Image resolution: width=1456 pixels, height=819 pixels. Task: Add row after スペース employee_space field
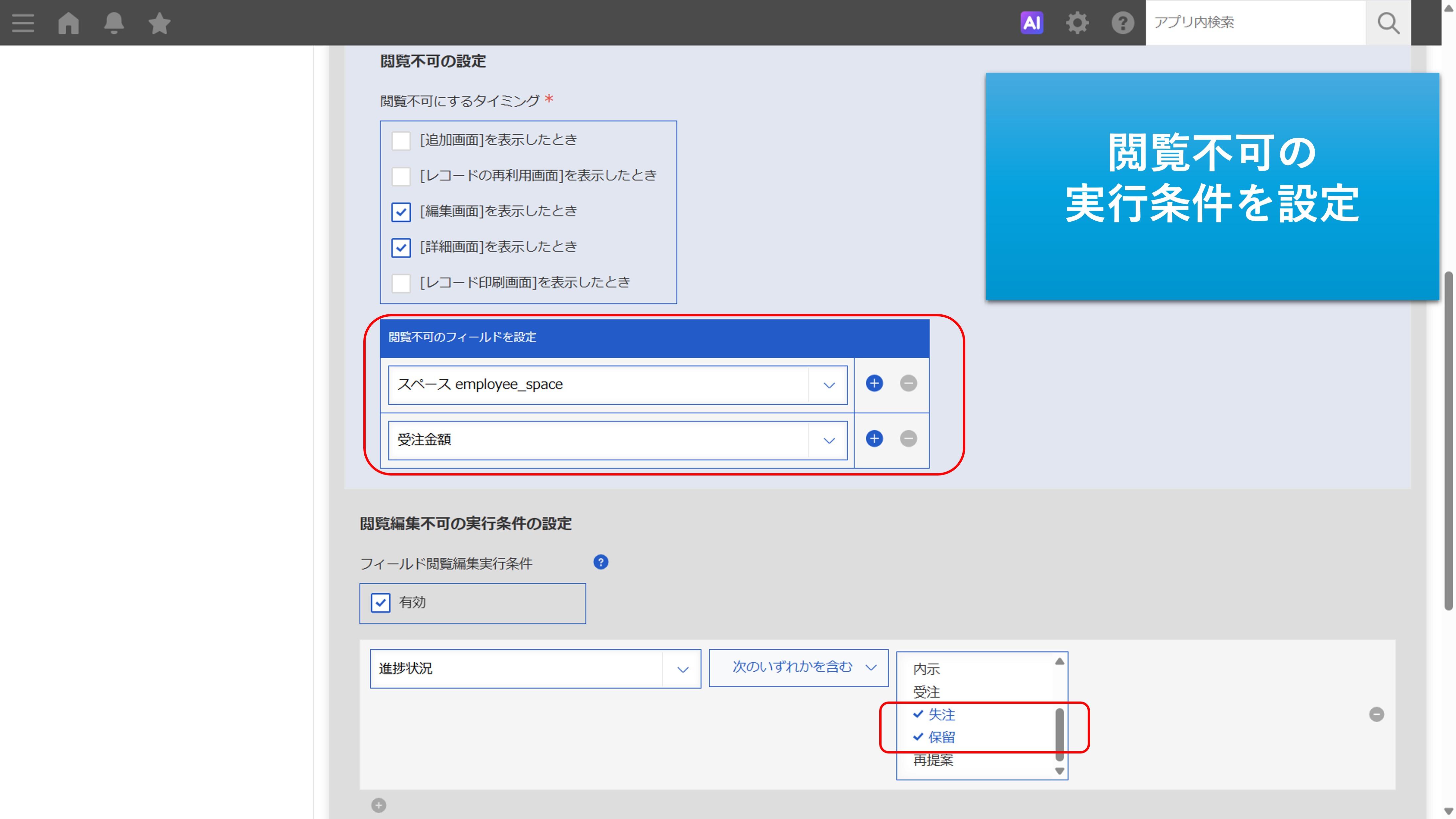point(874,383)
